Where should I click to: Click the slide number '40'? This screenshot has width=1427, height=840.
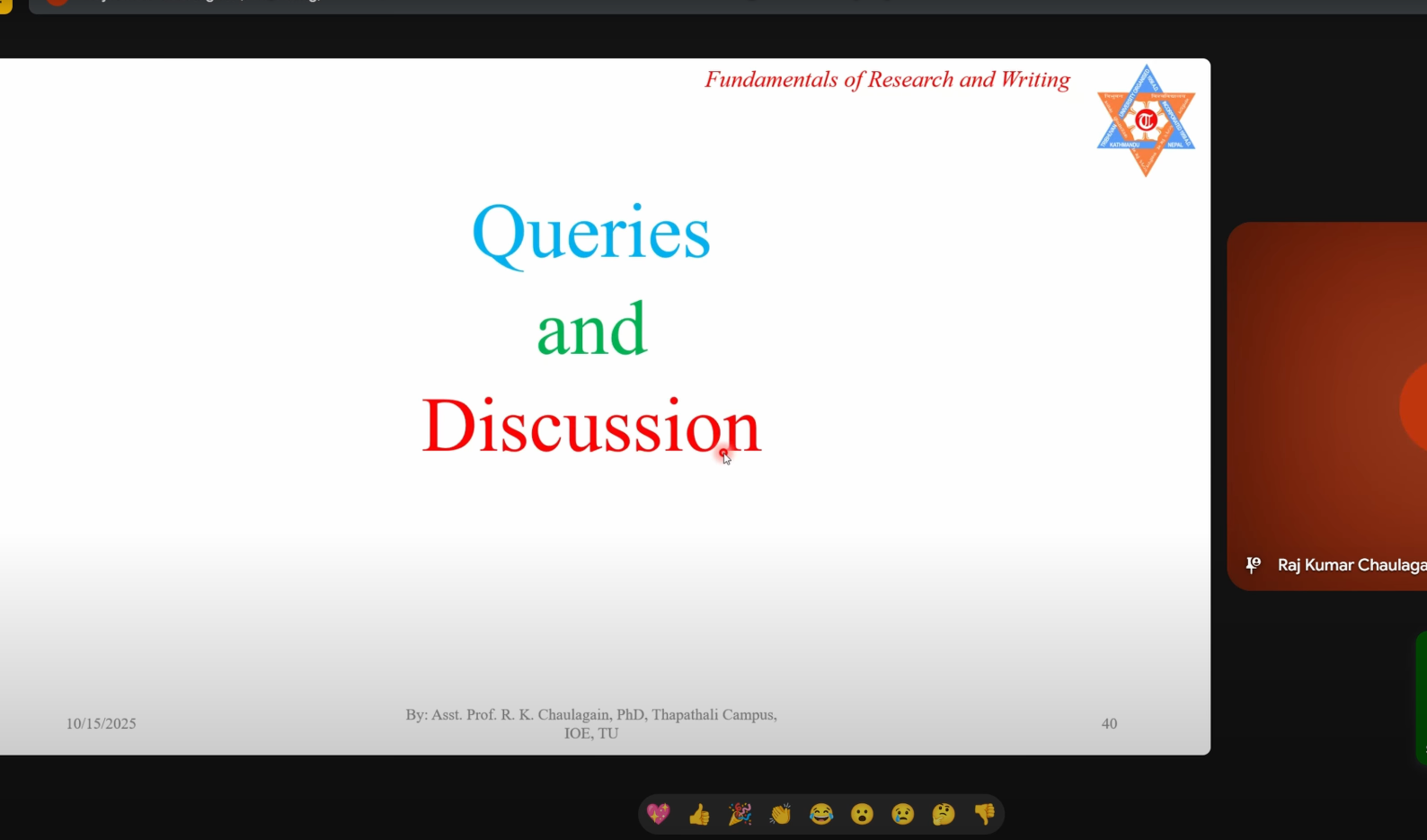[x=1109, y=723]
